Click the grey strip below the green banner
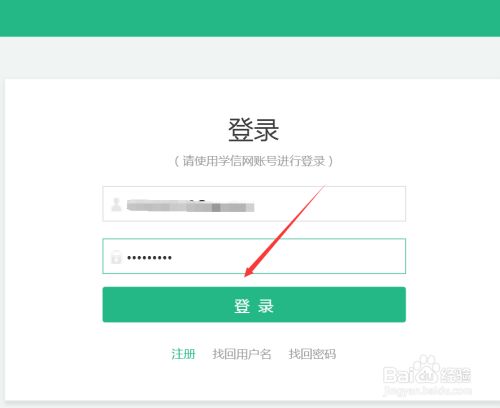The width and height of the screenshot is (500, 408). 250,57
